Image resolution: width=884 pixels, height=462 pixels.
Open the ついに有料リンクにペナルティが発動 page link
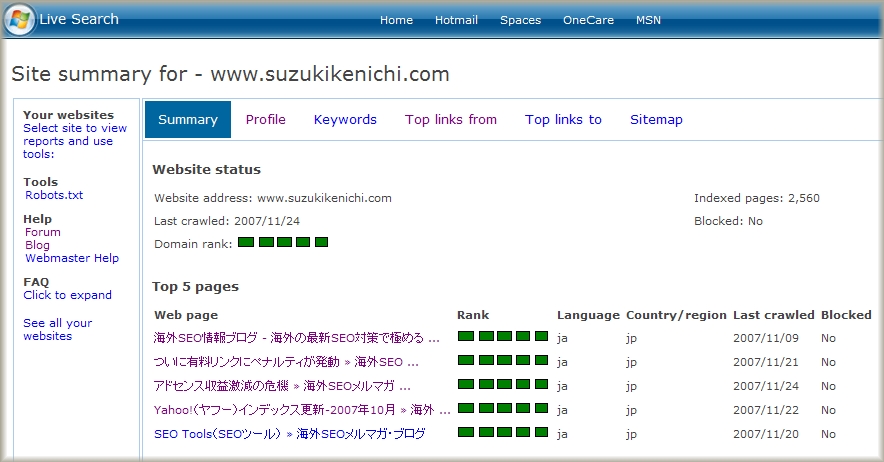pyautogui.click(x=286, y=362)
